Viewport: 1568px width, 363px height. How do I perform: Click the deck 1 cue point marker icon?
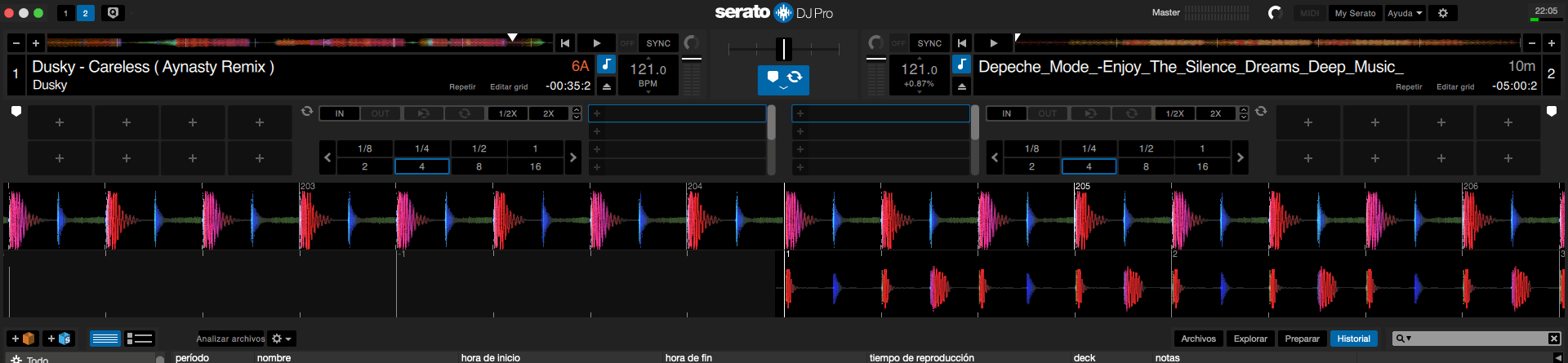16,112
